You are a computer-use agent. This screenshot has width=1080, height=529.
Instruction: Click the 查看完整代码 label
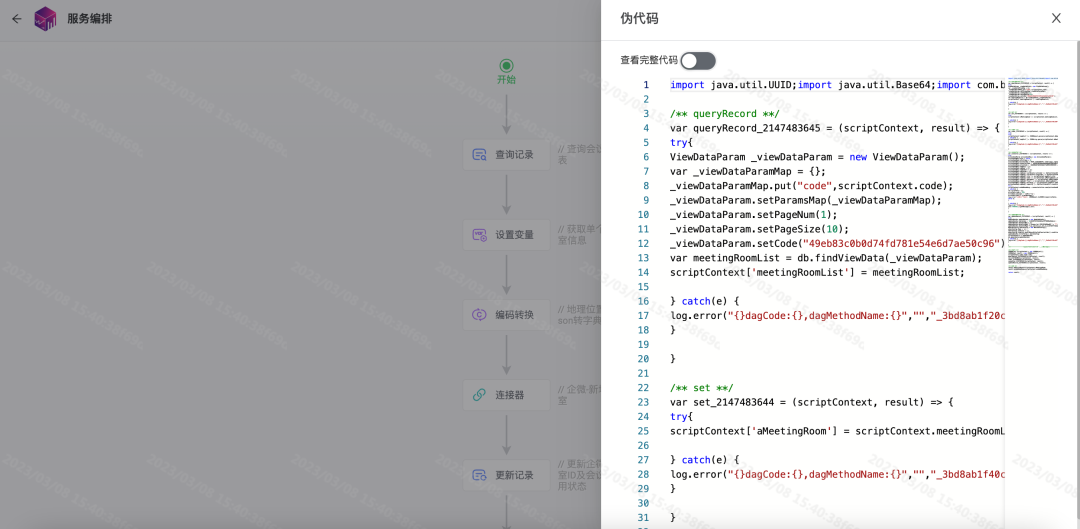649,61
